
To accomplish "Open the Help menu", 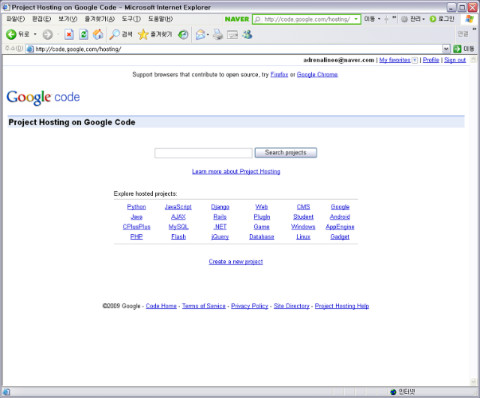I will [x=160, y=19].
